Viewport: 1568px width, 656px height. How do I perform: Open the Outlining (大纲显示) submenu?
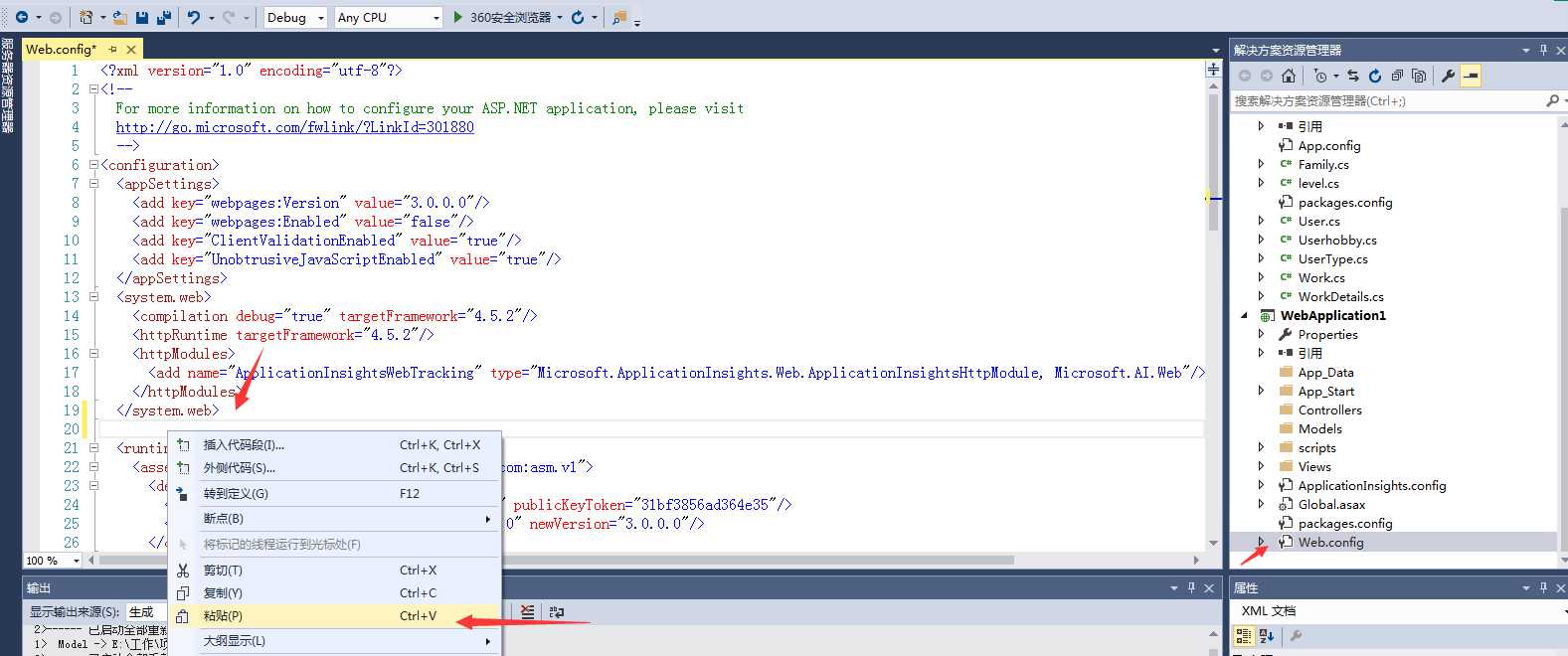coord(334,641)
